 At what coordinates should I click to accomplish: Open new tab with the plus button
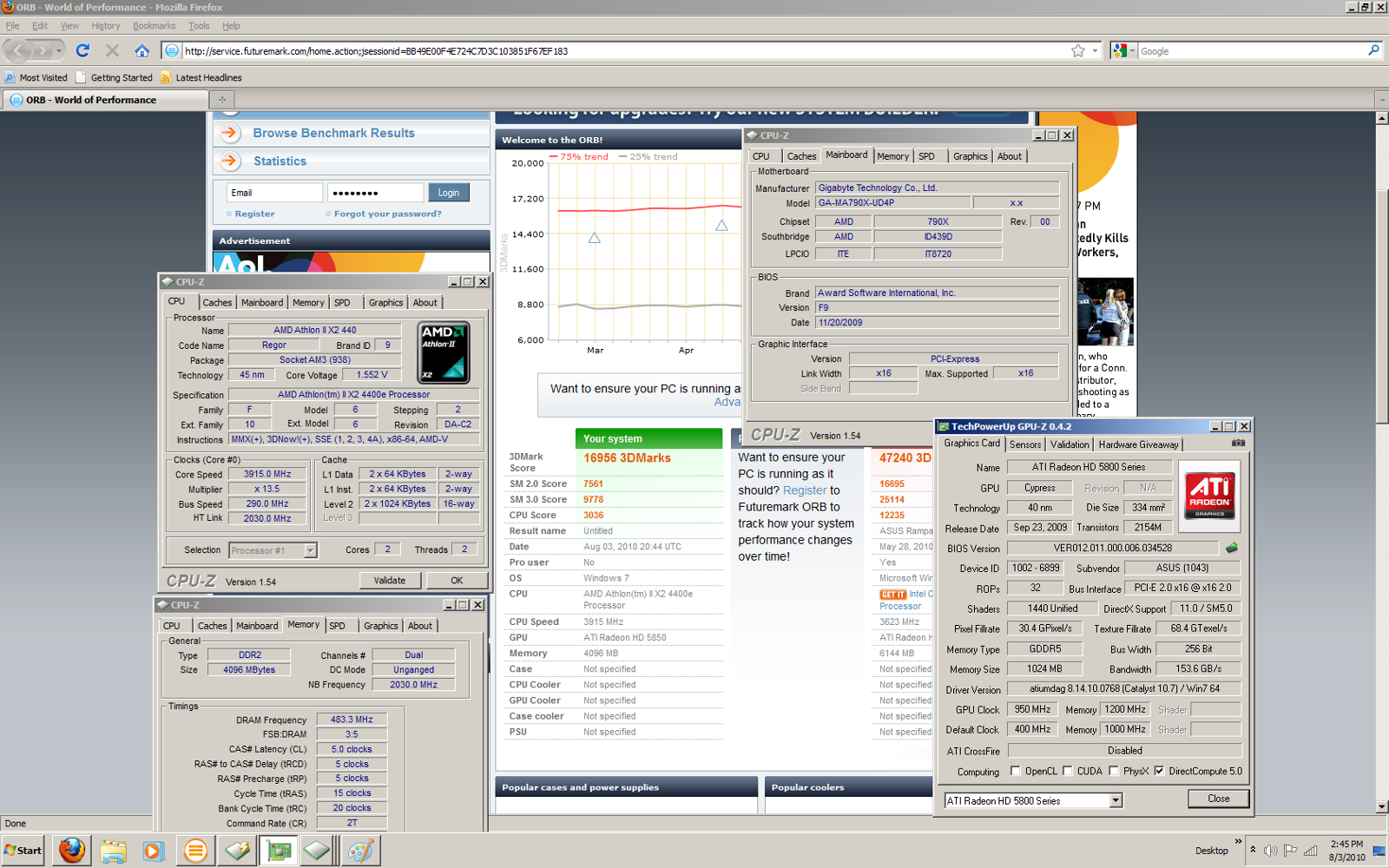pyautogui.click(x=221, y=100)
